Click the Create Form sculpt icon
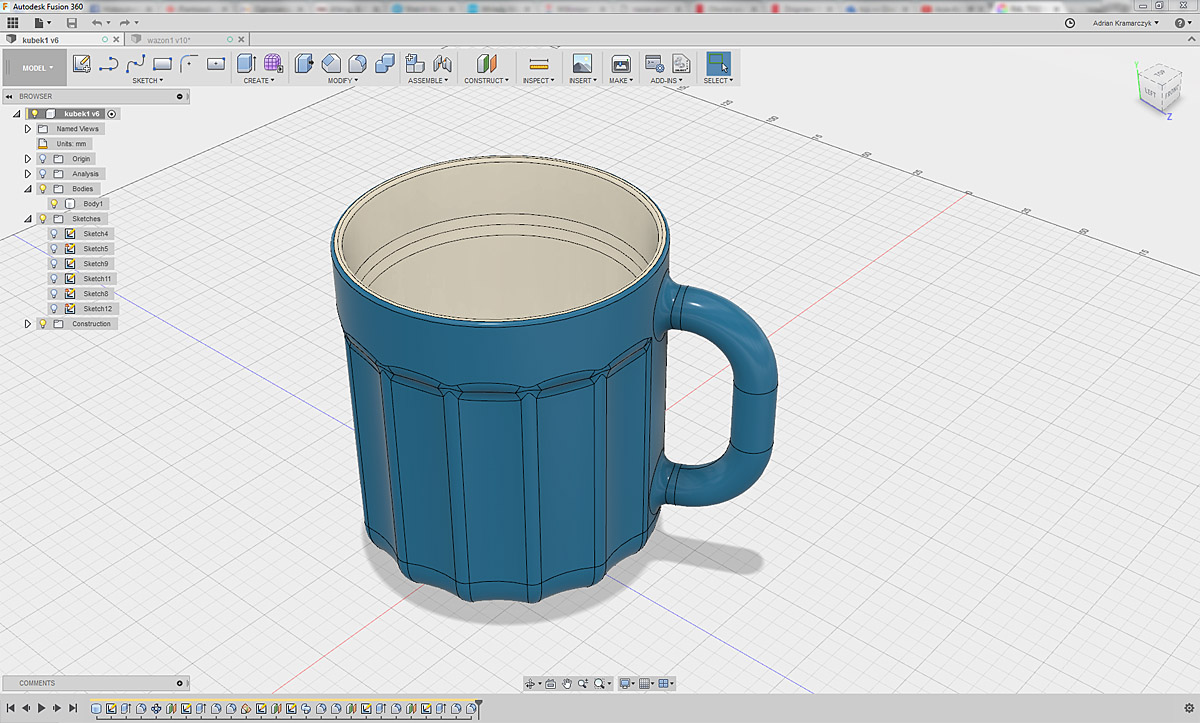The height and width of the screenshot is (723, 1200). click(x=272, y=64)
